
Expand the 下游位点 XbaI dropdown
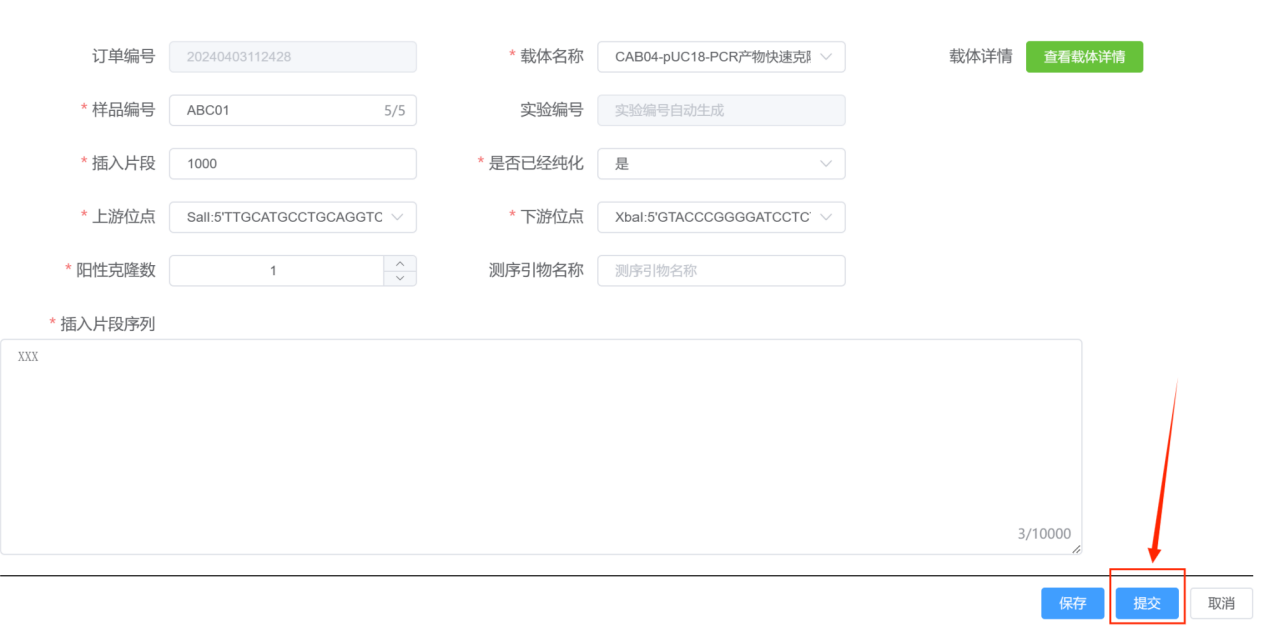[x=721, y=217]
